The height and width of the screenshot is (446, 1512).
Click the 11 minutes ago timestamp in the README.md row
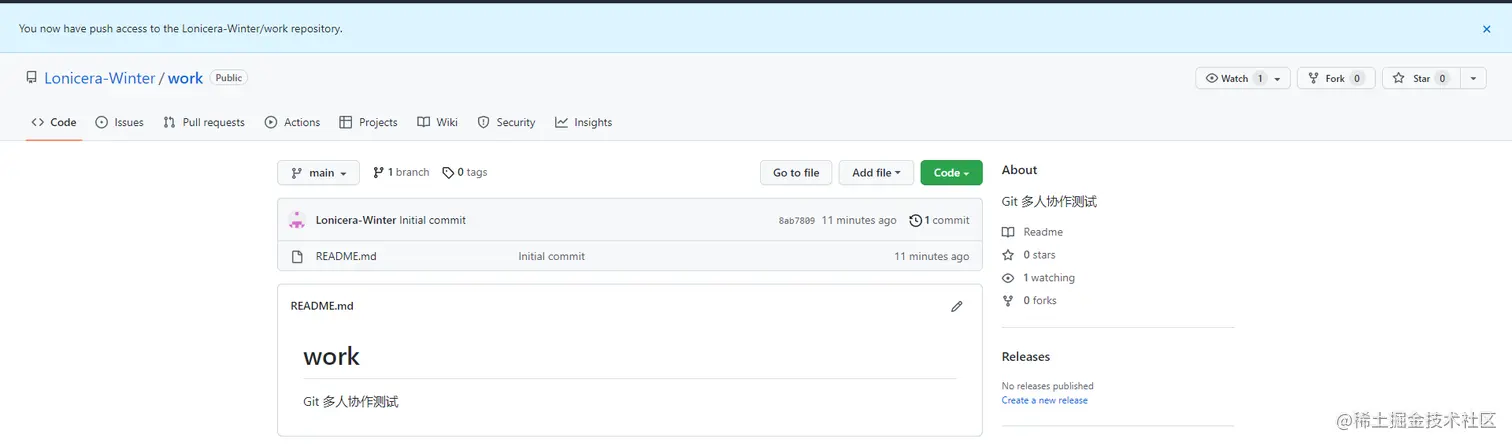(931, 256)
